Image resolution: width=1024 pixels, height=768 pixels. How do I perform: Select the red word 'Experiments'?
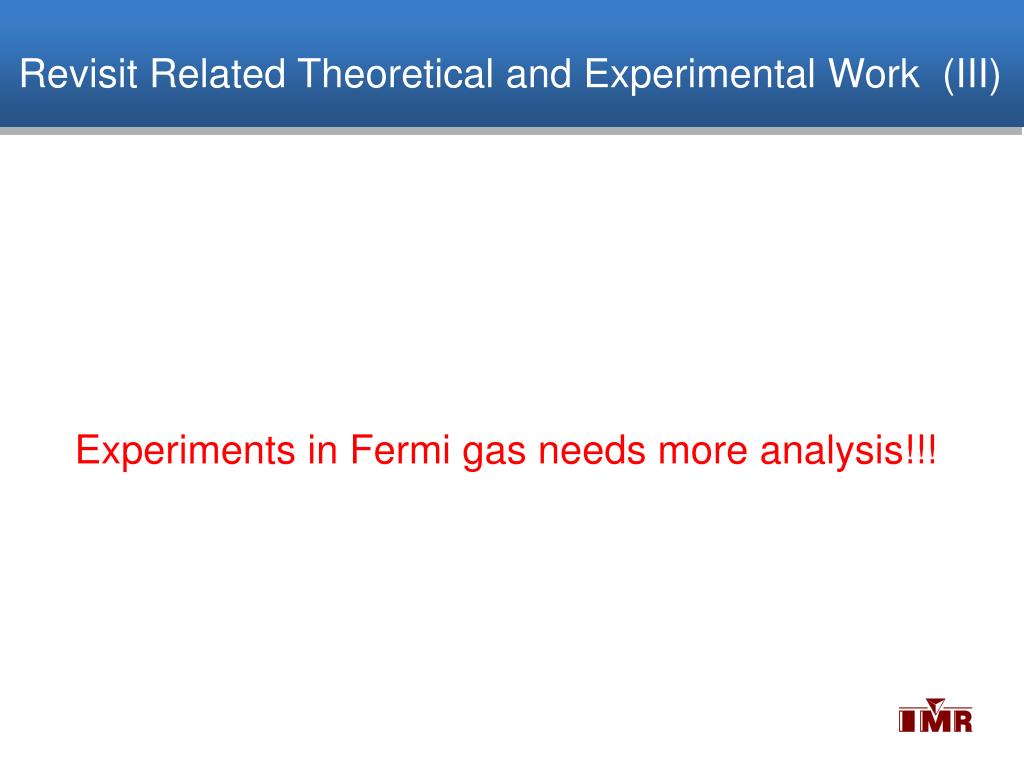pyautogui.click(x=185, y=451)
